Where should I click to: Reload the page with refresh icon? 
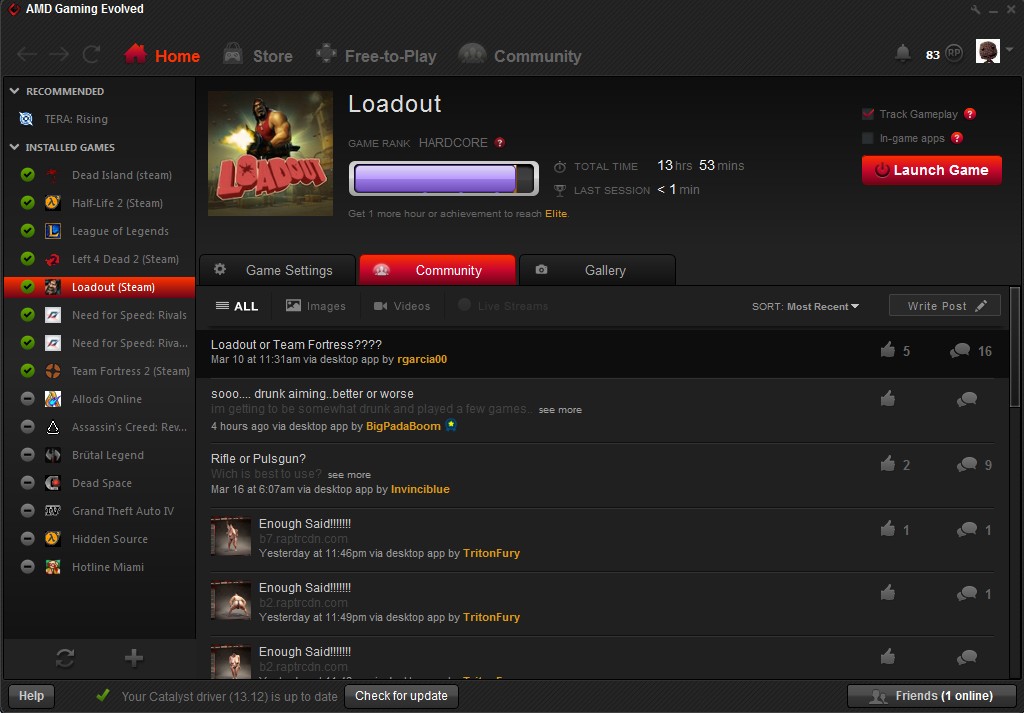click(91, 55)
